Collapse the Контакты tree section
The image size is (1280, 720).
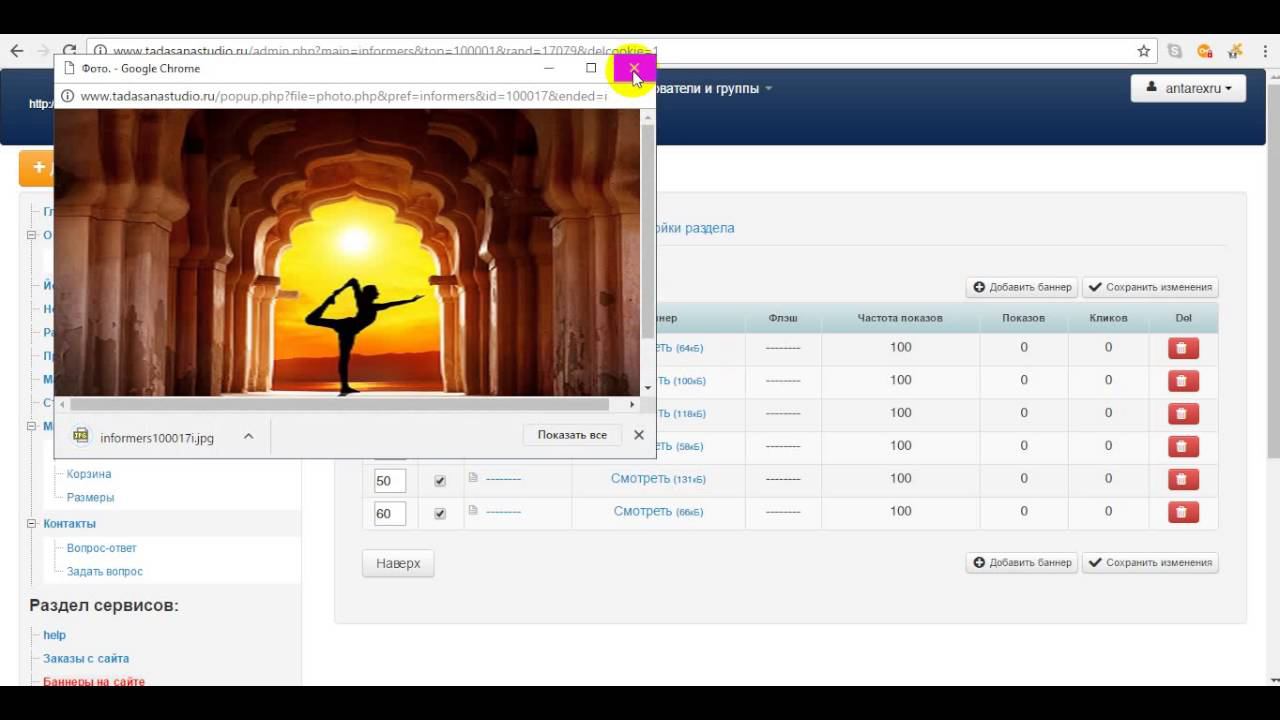32,523
